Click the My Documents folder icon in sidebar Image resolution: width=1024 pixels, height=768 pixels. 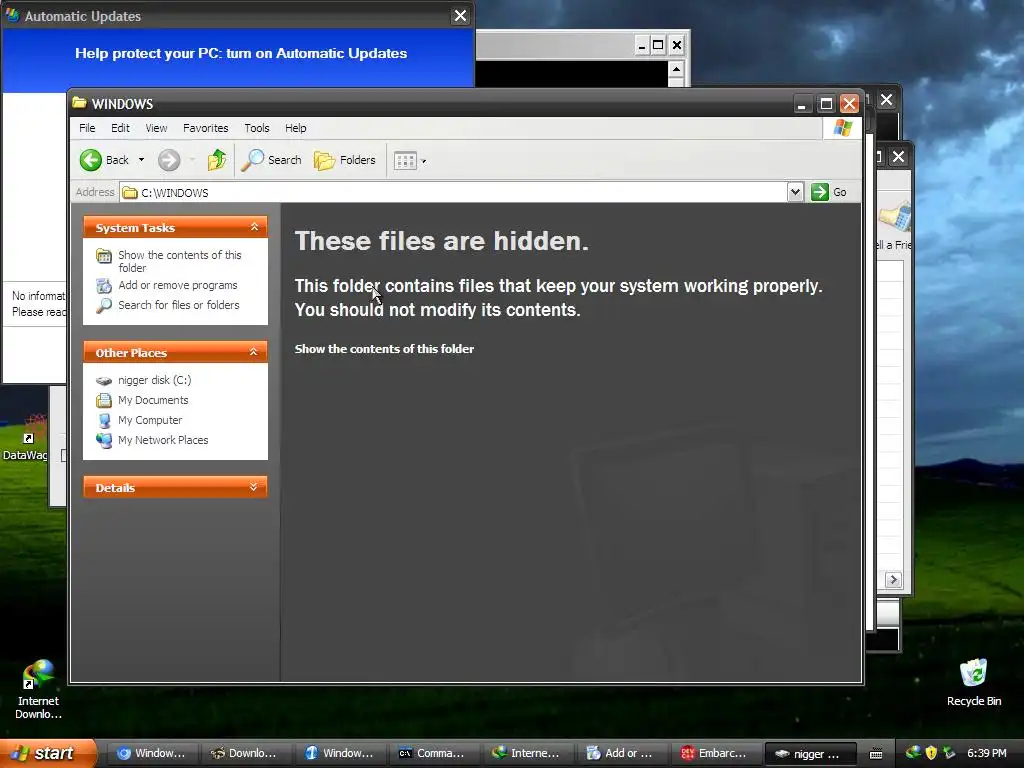tap(104, 400)
